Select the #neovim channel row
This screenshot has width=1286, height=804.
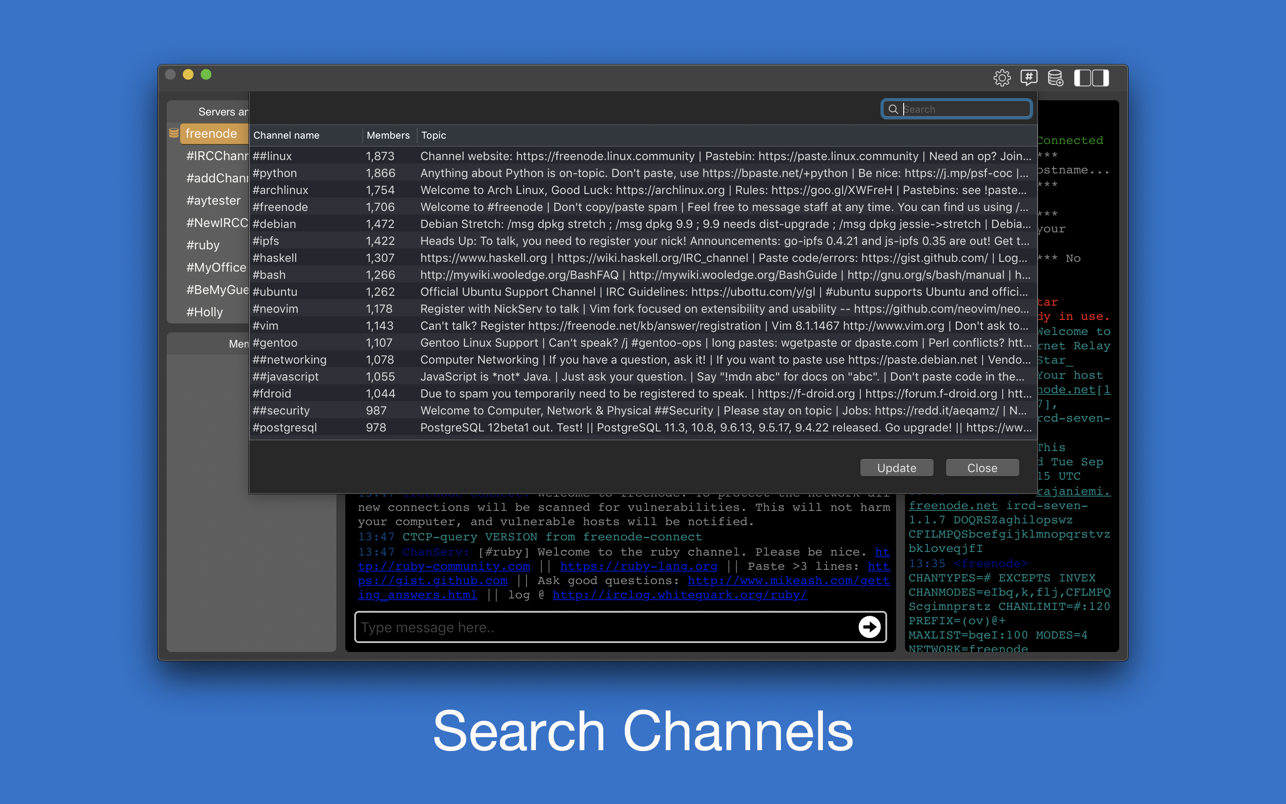[642, 309]
